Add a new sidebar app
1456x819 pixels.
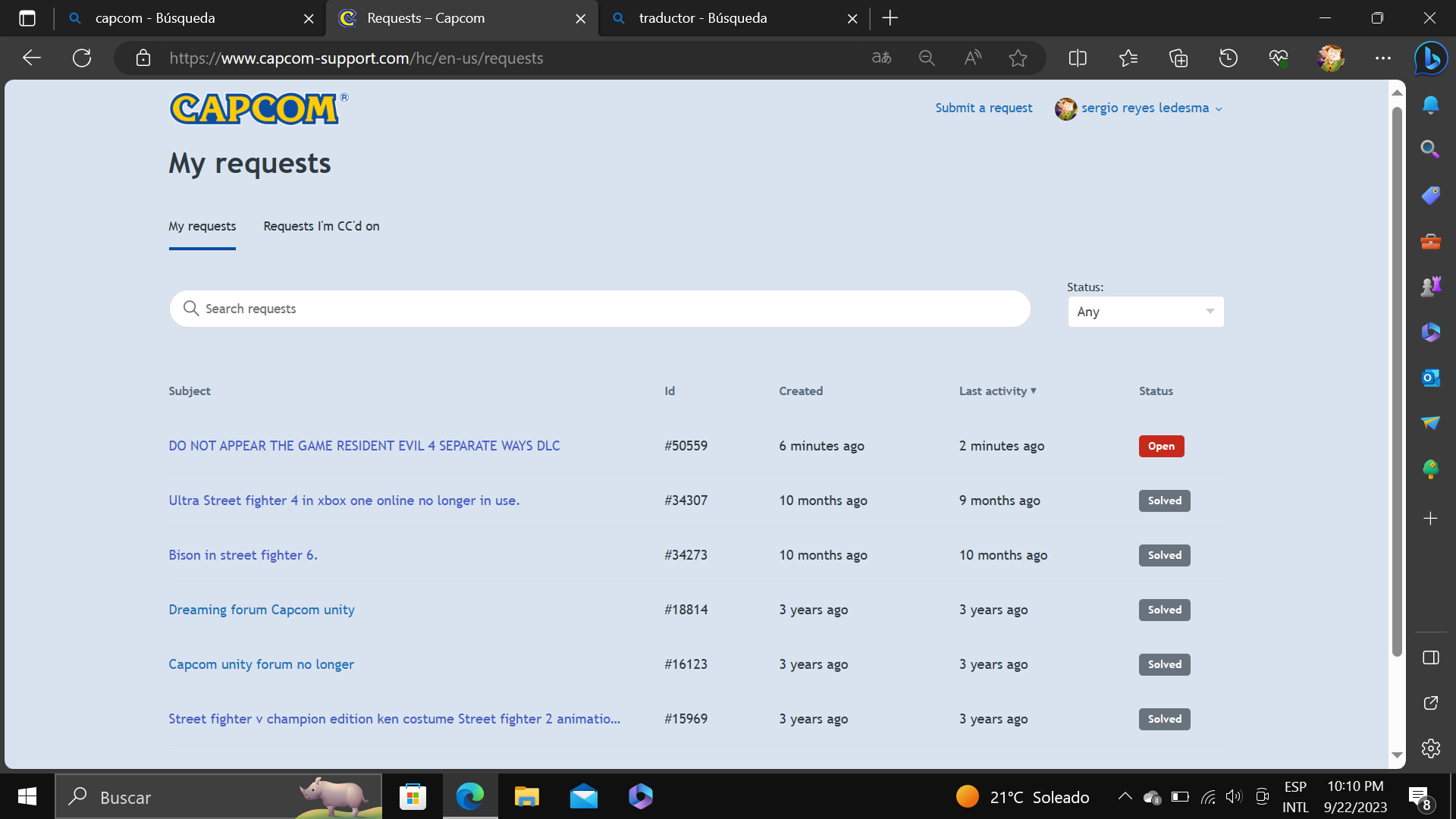tap(1431, 519)
